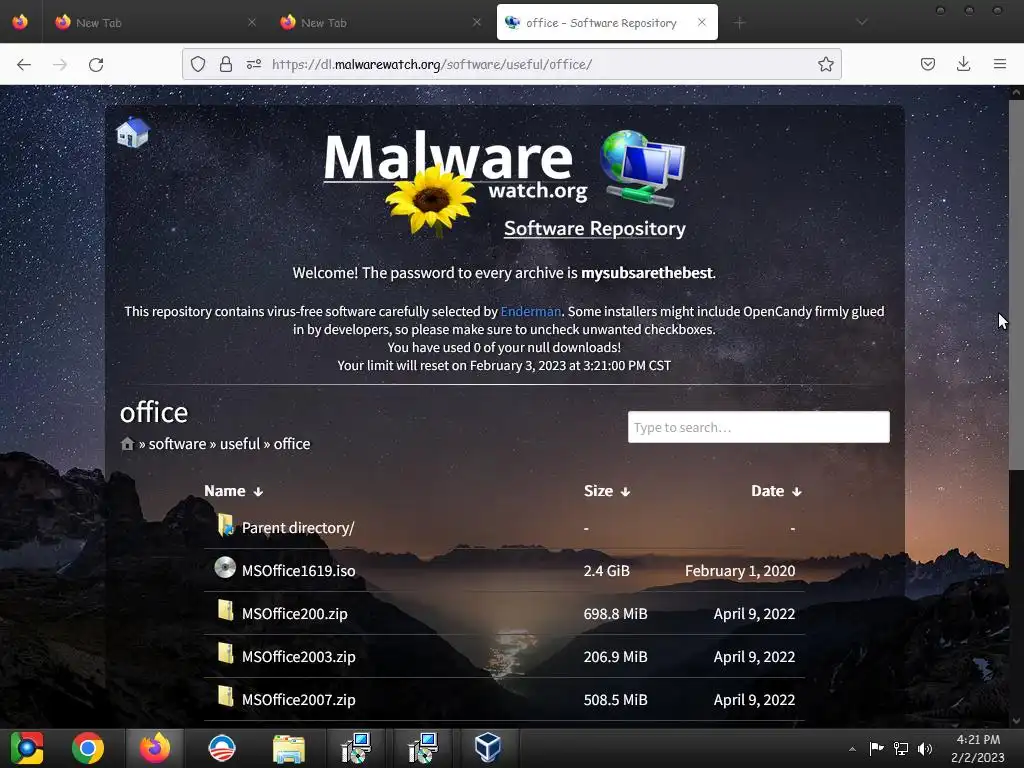Close the office - Software Repository tab
Screen dimensions: 1024x768
(x=701, y=22)
